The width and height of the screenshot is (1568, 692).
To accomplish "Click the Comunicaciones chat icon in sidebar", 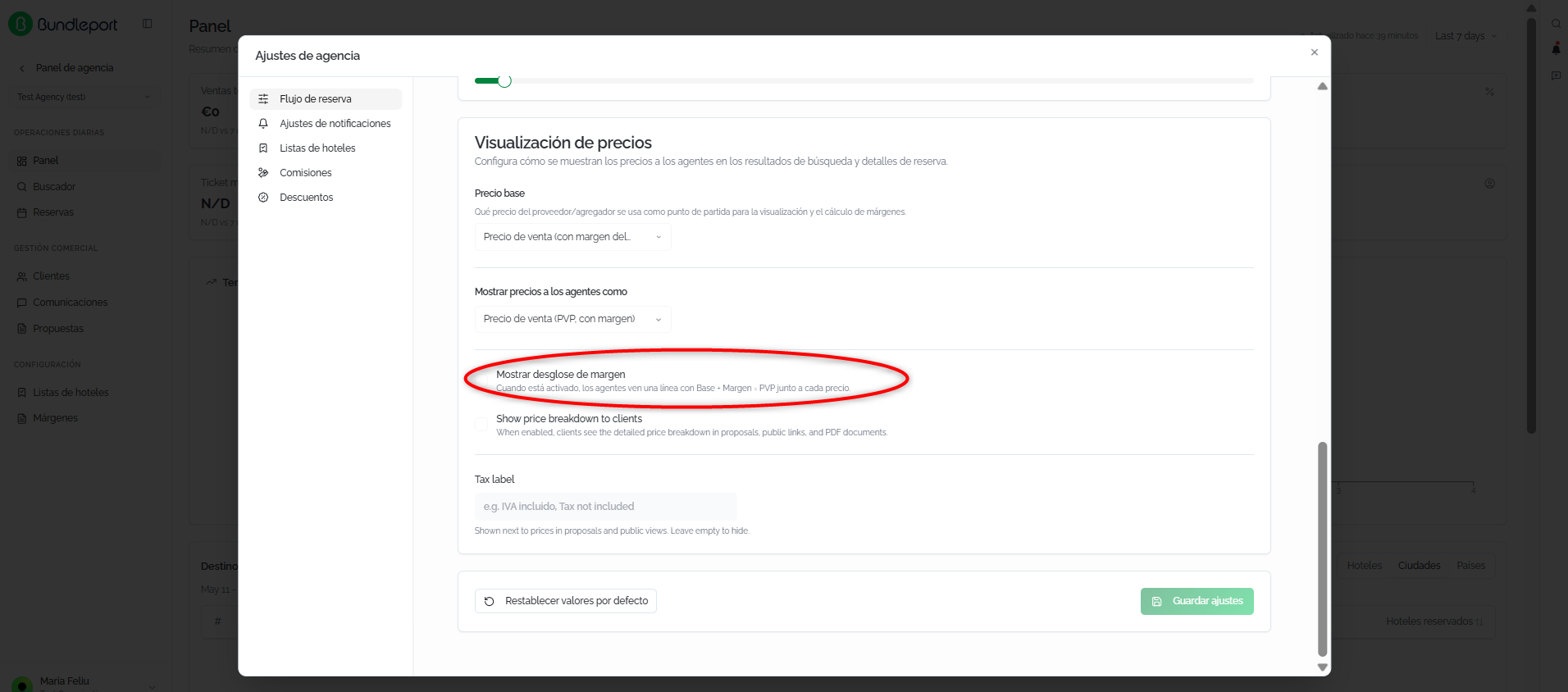I will 22,303.
